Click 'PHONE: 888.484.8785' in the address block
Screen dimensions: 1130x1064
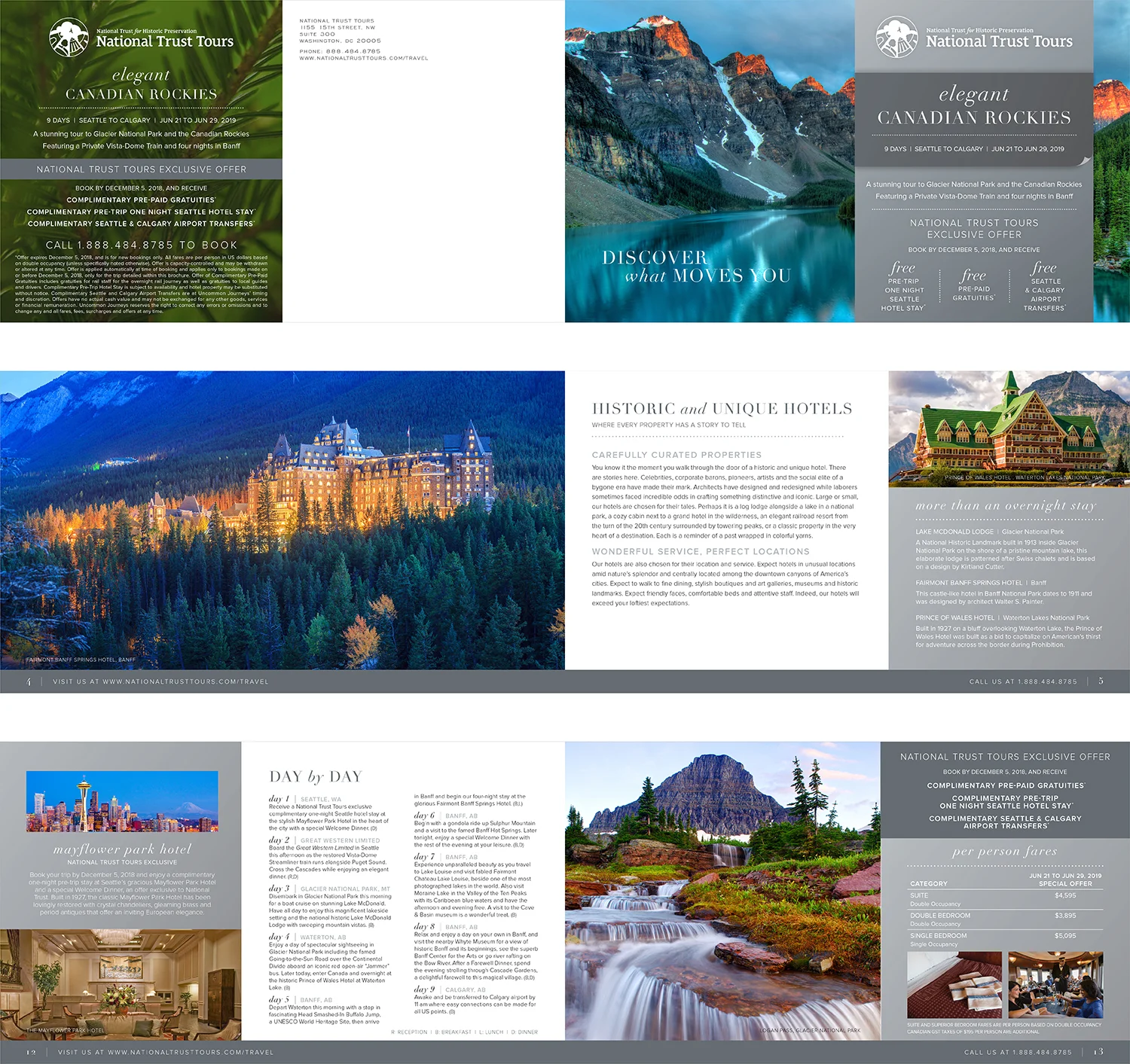click(x=340, y=51)
